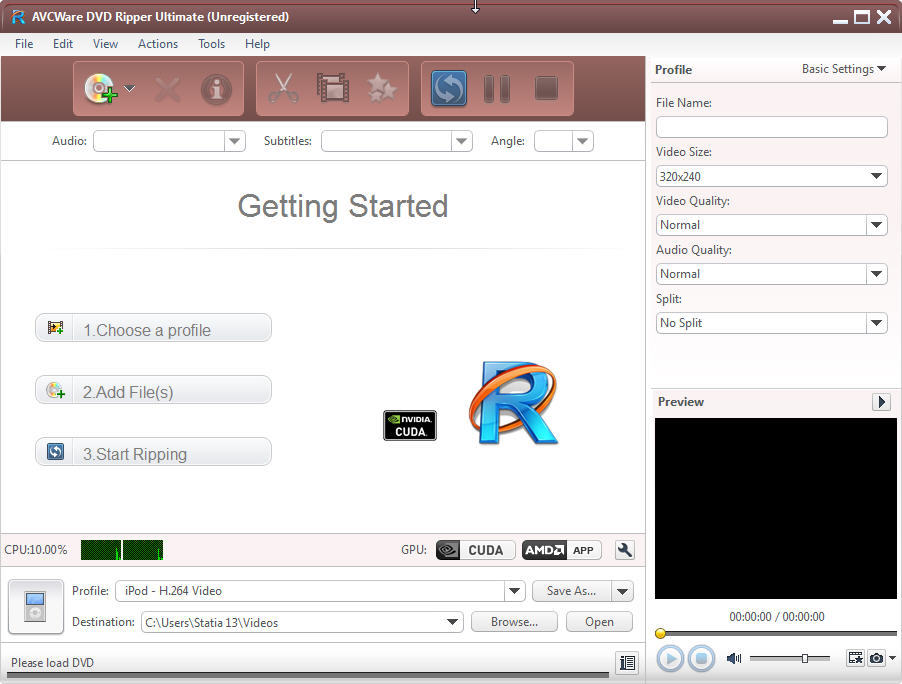
Task: Open the Add DVD dropdown arrow
Action: click(x=129, y=89)
